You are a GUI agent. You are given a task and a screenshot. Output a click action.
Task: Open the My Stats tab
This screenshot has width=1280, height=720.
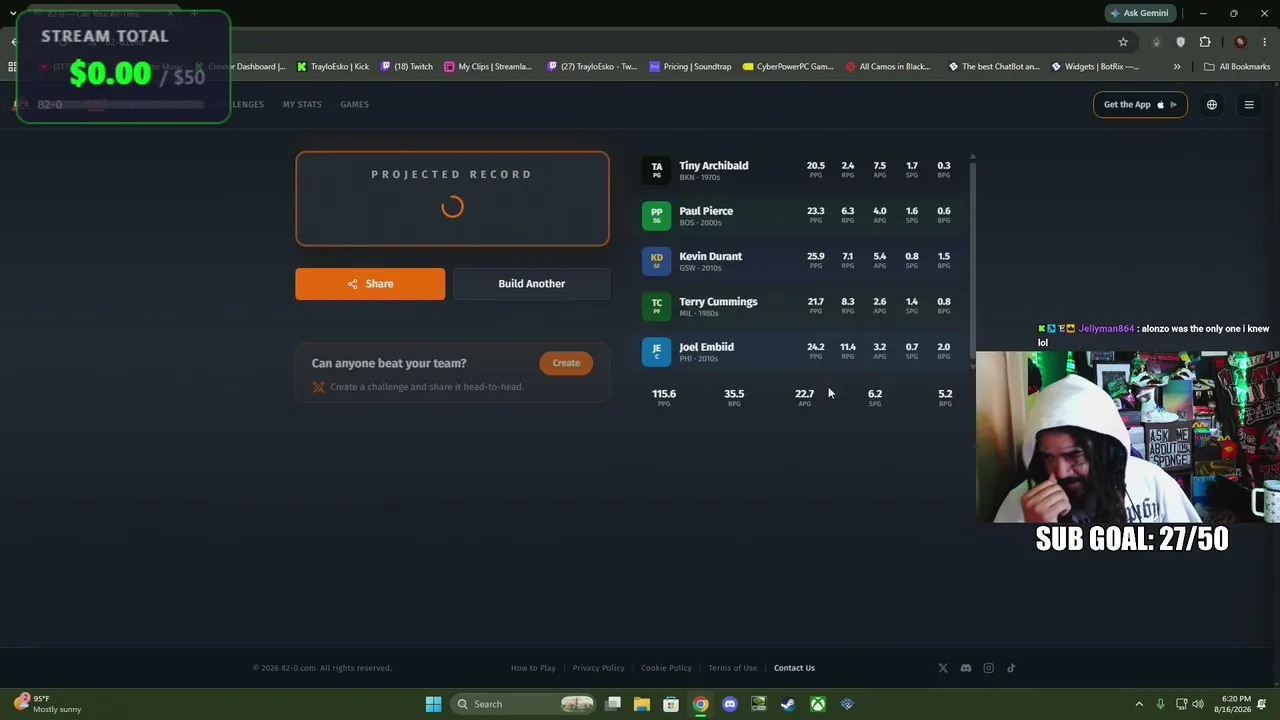(x=302, y=104)
